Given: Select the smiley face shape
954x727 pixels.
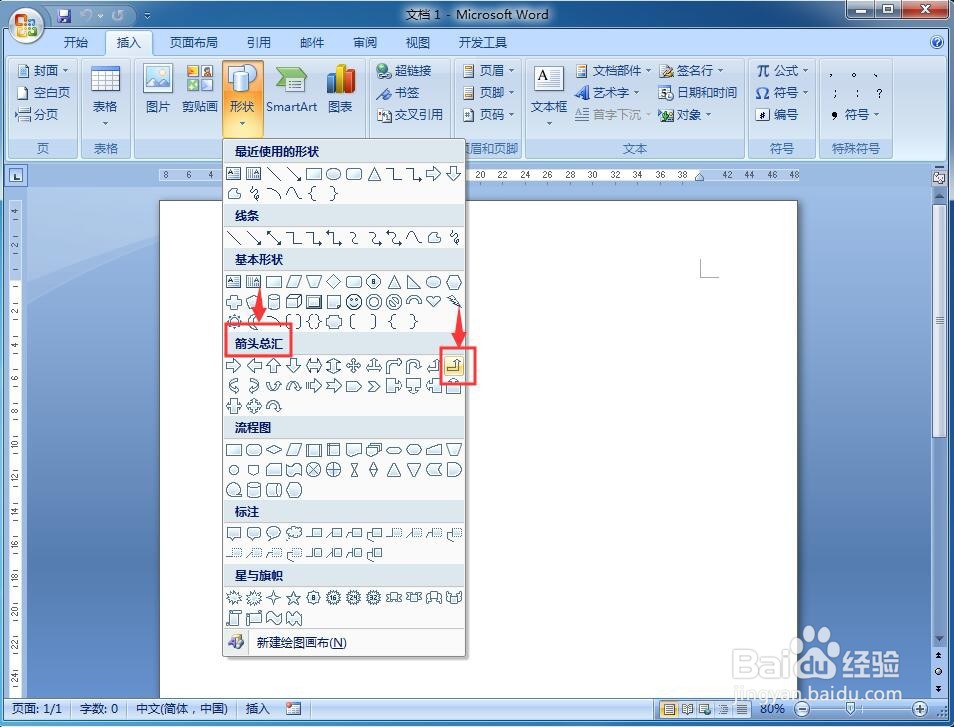Looking at the screenshot, I should pyautogui.click(x=353, y=302).
